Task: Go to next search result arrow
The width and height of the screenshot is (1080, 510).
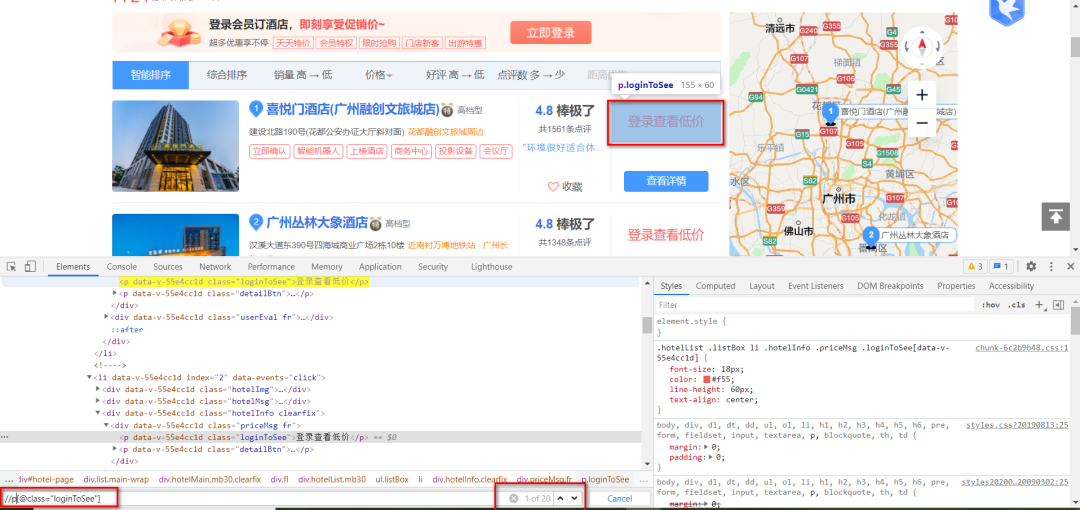Action: tap(574, 498)
